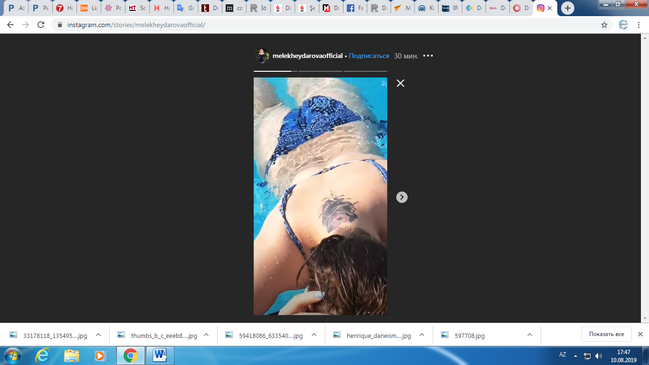Image resolution: width=649 pixels, height=365 pixels.
Task: Go to the next story with arrow
Action: tap(401, 197)
